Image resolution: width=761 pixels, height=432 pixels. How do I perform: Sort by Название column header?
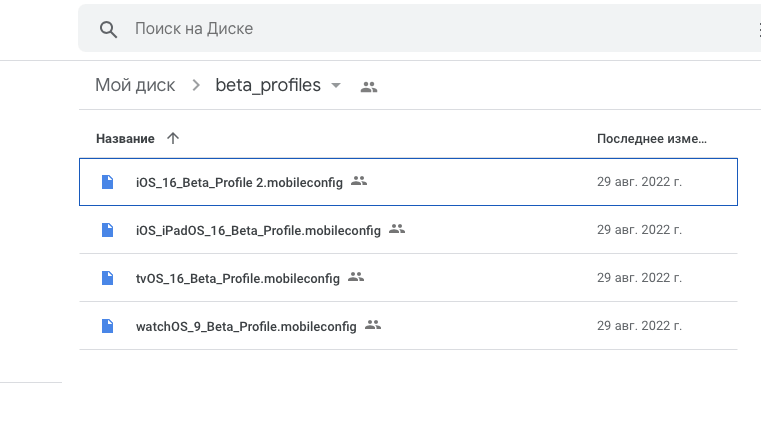[125, 138]
